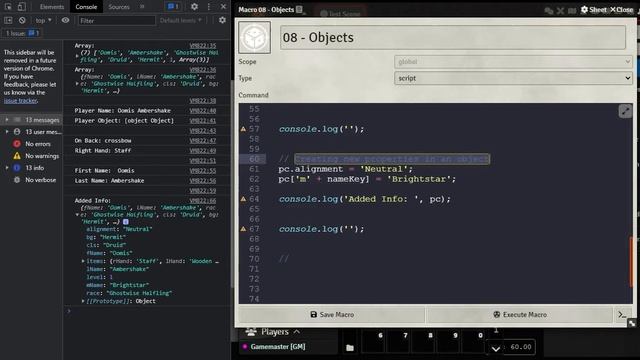The width and height of the screenshot is (640, 360).
Task: Click the macro document ID icon beside title
Action: pyautogui.click(x=300, y=9)
